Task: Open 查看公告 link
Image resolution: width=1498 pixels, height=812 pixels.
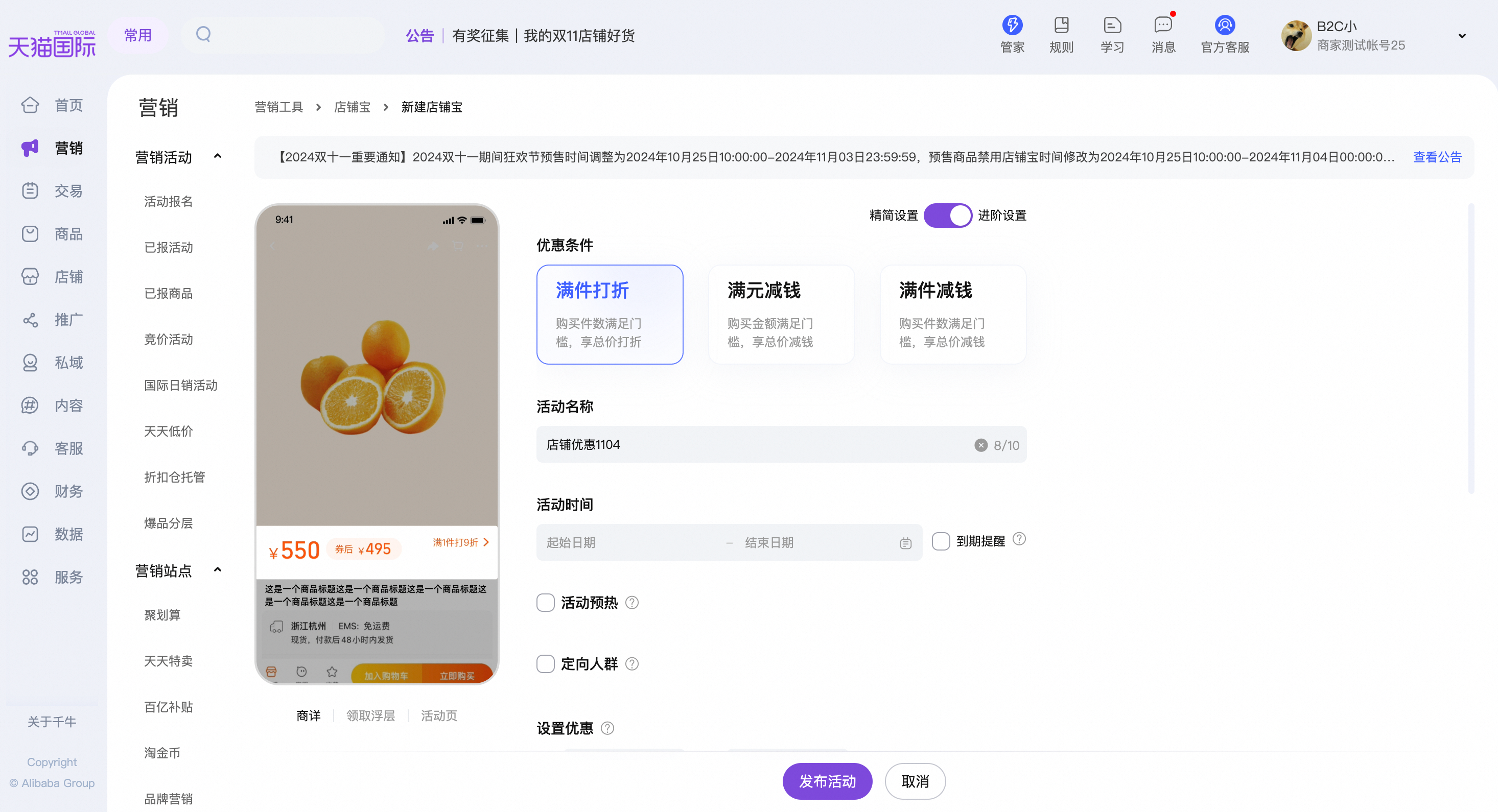Action: click(1437, 157)
